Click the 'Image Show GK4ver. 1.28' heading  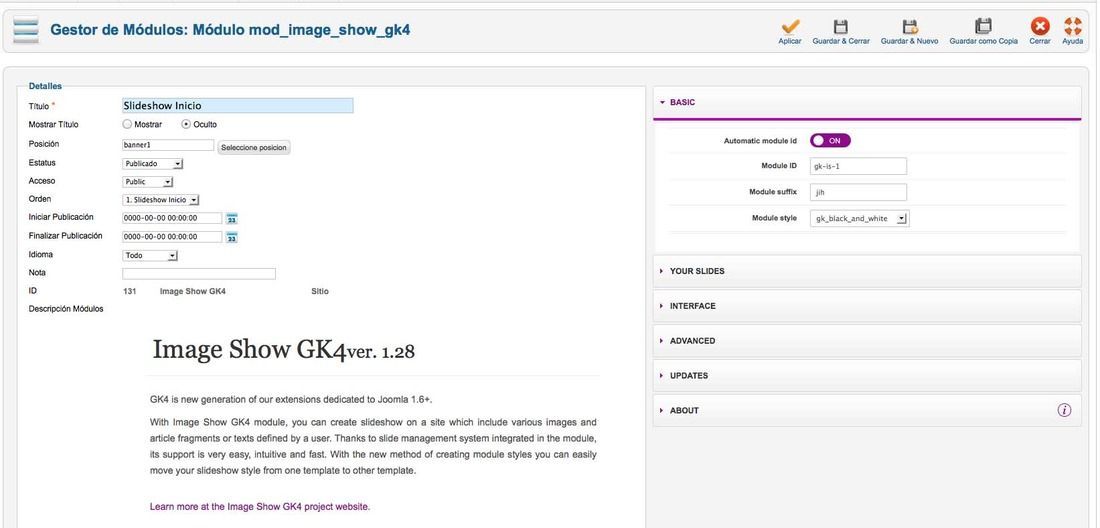[x=283, y=349]
